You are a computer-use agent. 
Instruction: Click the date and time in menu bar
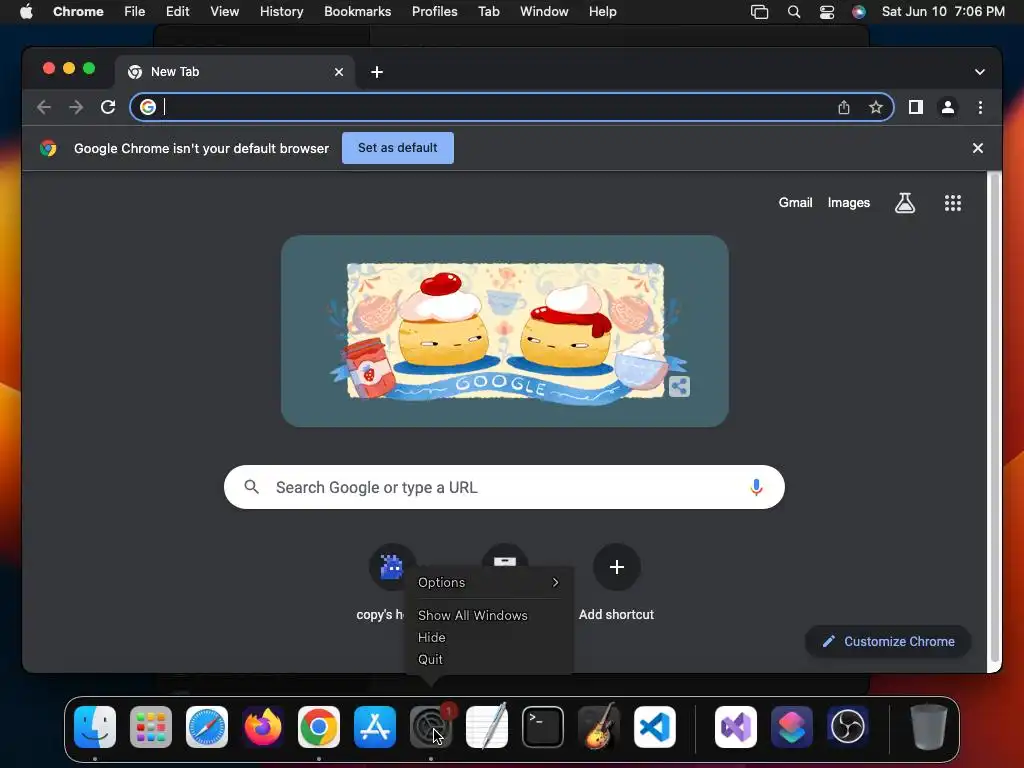(943, 12)
